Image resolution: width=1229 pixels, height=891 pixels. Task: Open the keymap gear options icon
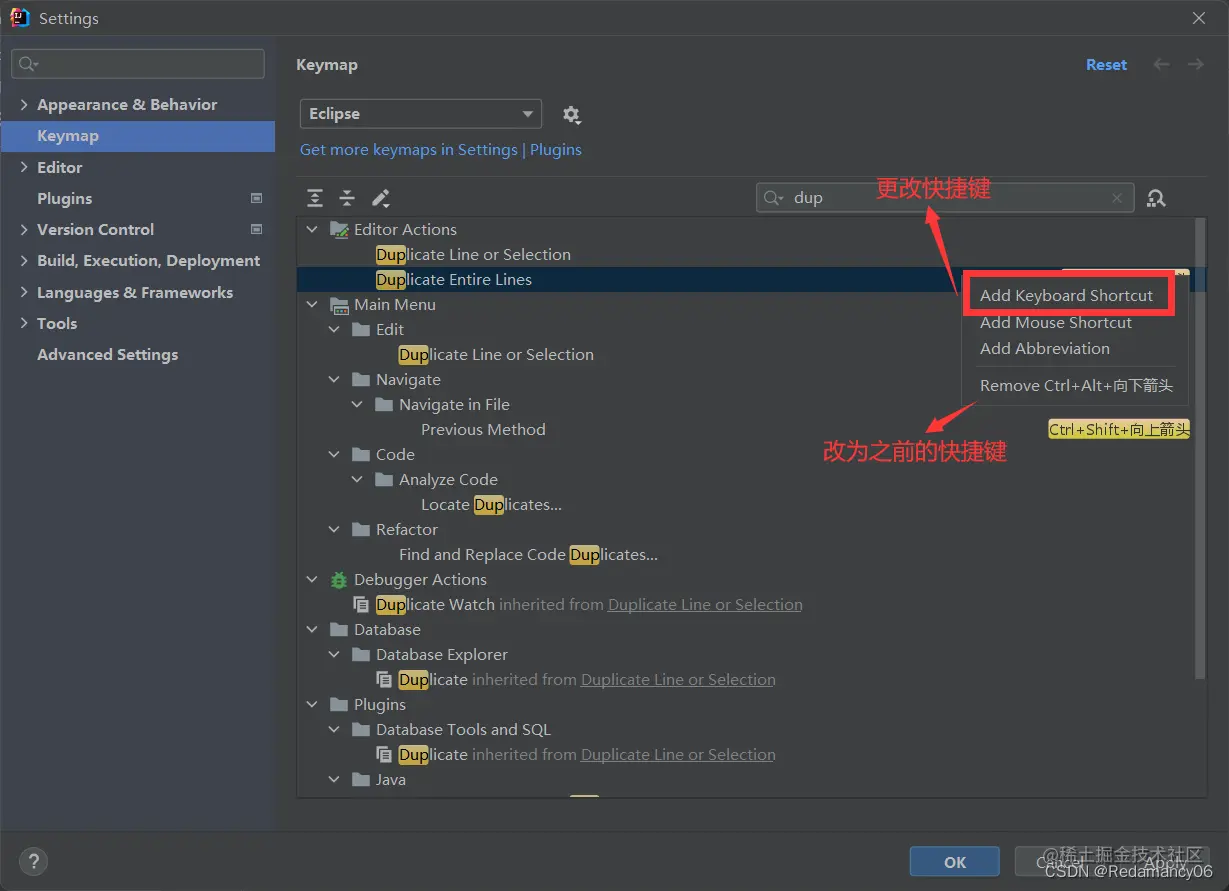tap(571, 114)
